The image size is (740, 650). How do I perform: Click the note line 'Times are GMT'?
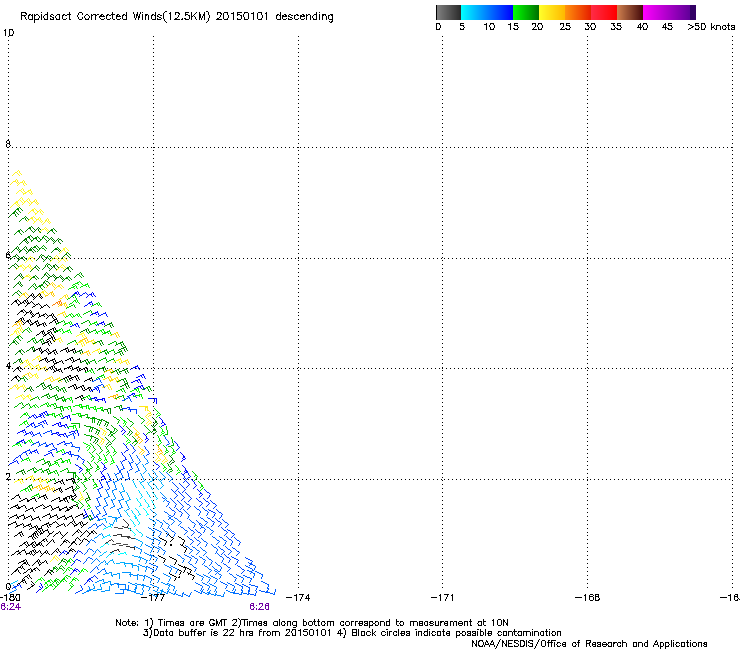pyautogui.click(x=193, y=623)
